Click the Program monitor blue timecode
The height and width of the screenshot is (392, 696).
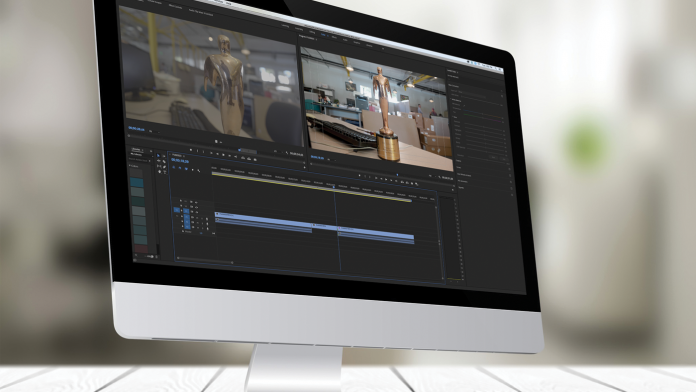317,157
